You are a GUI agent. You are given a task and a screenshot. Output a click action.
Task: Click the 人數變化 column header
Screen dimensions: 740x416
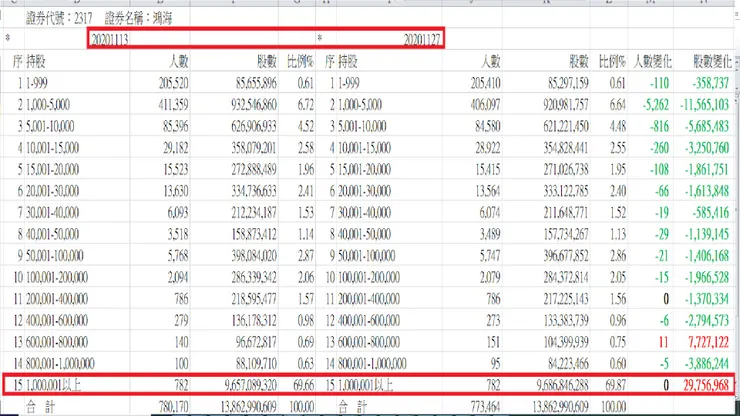pos(652,61)
